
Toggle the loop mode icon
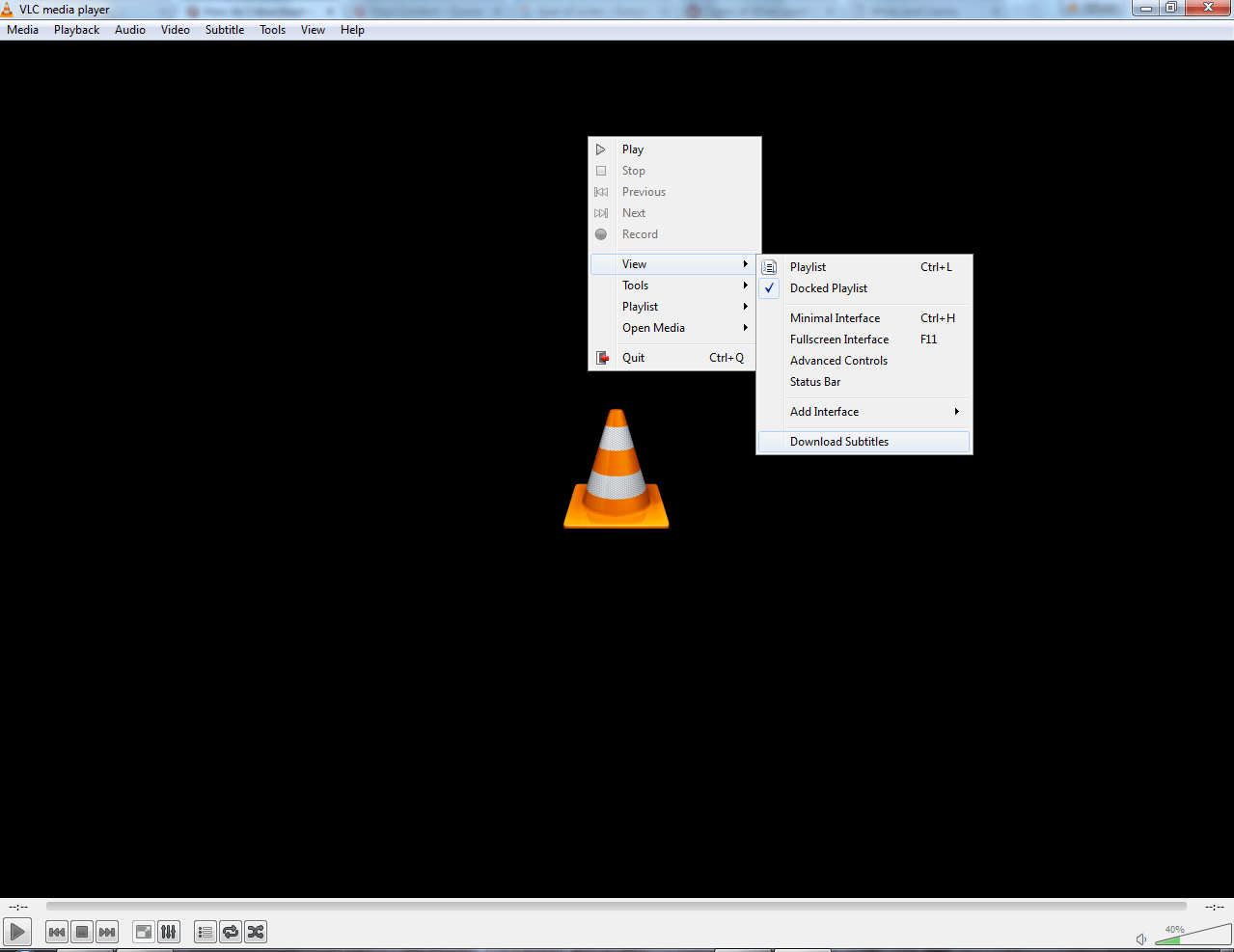231,932
